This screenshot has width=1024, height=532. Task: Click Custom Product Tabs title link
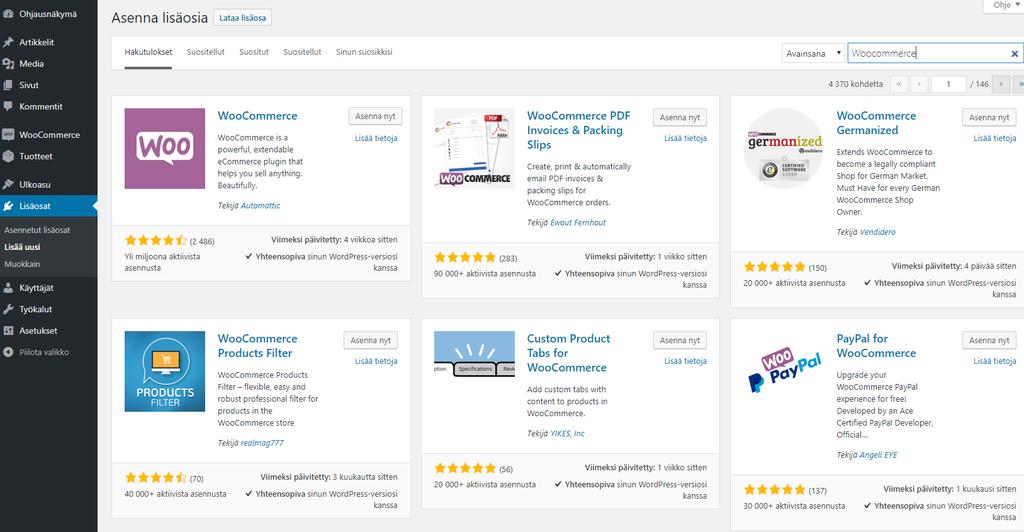click(568, 352)
